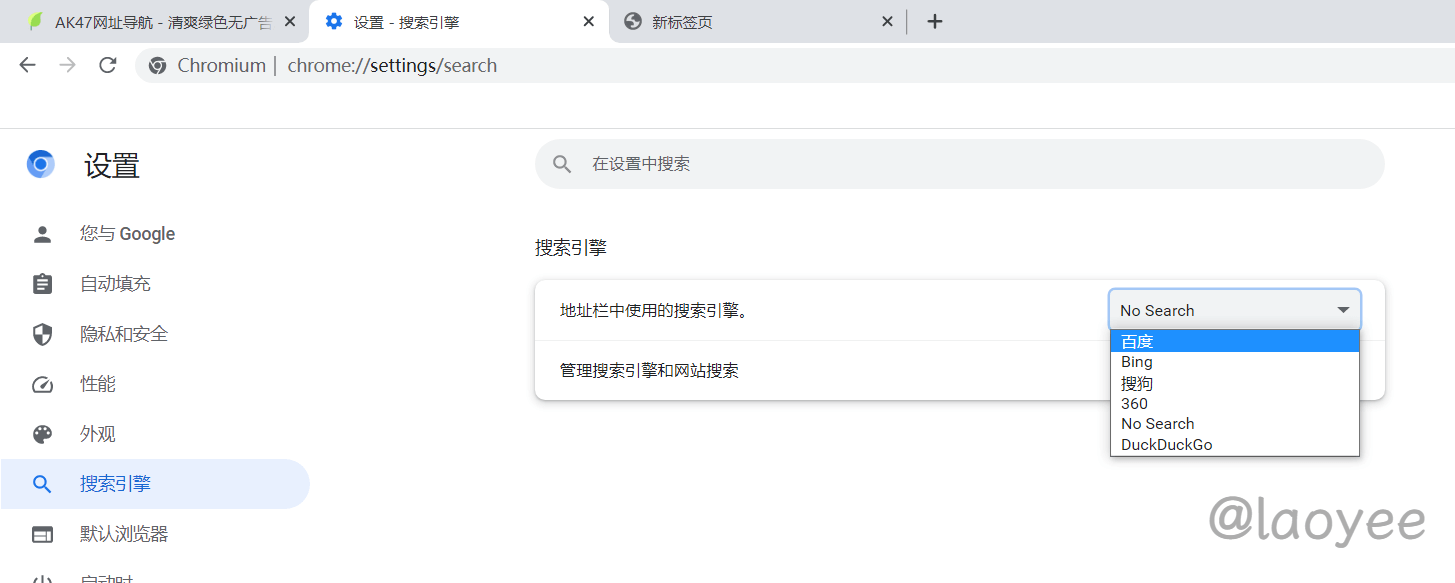Open 隐私和安全 settings section

pyautogui.click(x=123, y=334)
